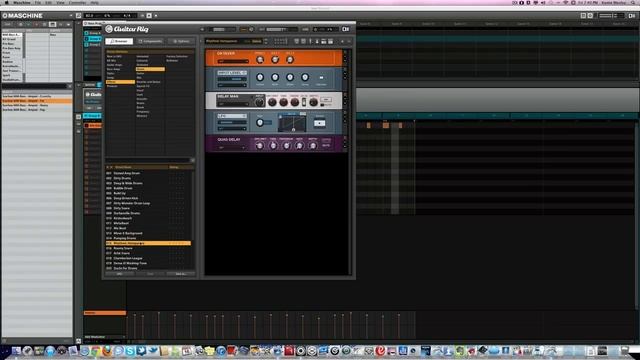Toggle the Mute button on Quad Delay
640x360 pixels.
tap(326, 145)
